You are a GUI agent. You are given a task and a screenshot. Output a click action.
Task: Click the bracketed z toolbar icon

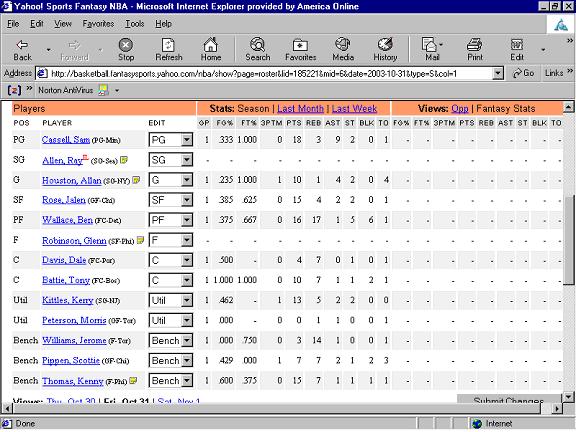coord(15,90)
